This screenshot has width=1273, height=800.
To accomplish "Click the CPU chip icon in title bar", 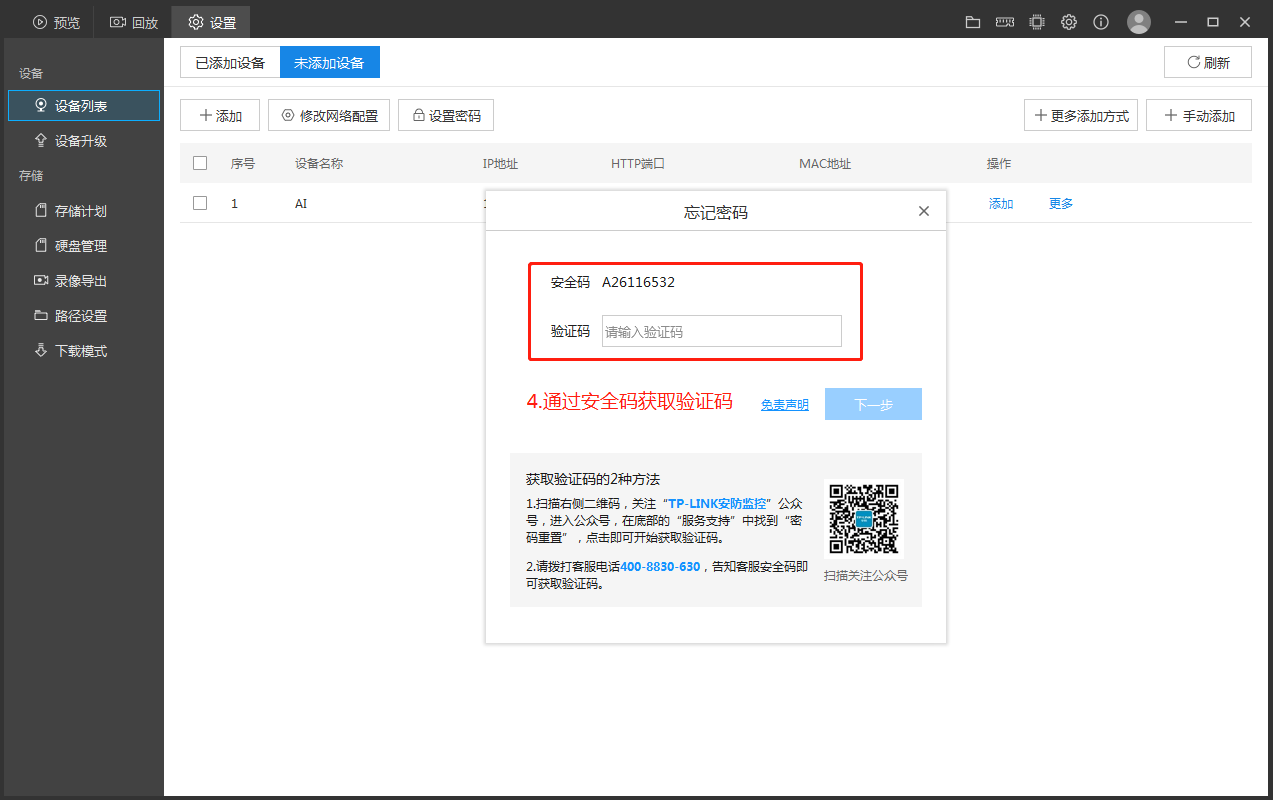I will click(x=1037, y=22).
